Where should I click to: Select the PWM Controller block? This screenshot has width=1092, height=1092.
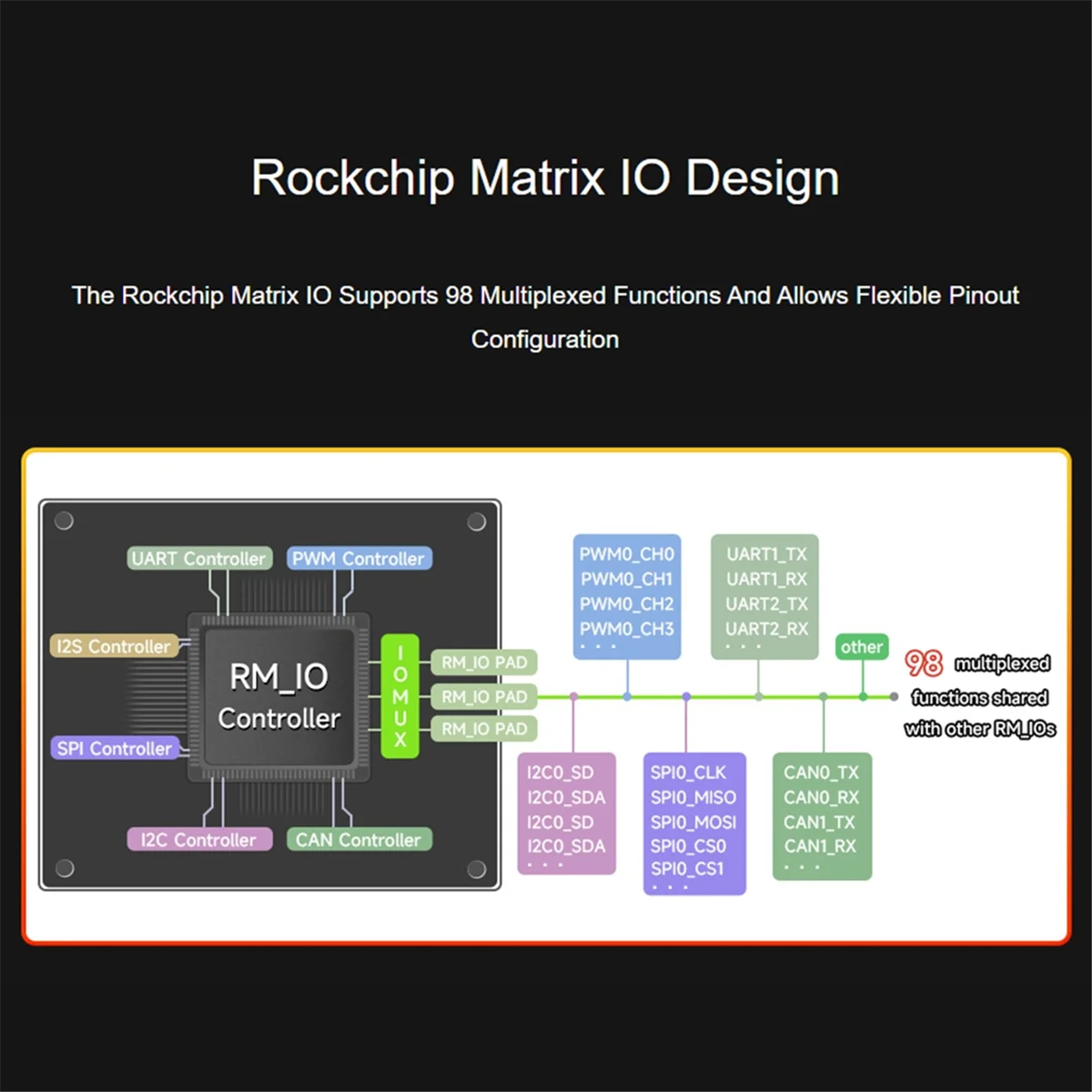coord(359,558)
